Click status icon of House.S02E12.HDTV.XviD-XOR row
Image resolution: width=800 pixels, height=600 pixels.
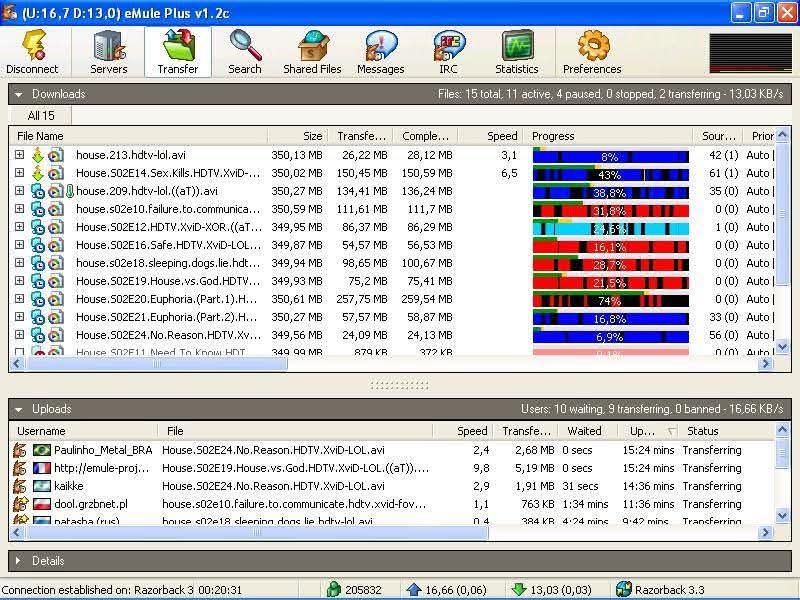point(38,227)
